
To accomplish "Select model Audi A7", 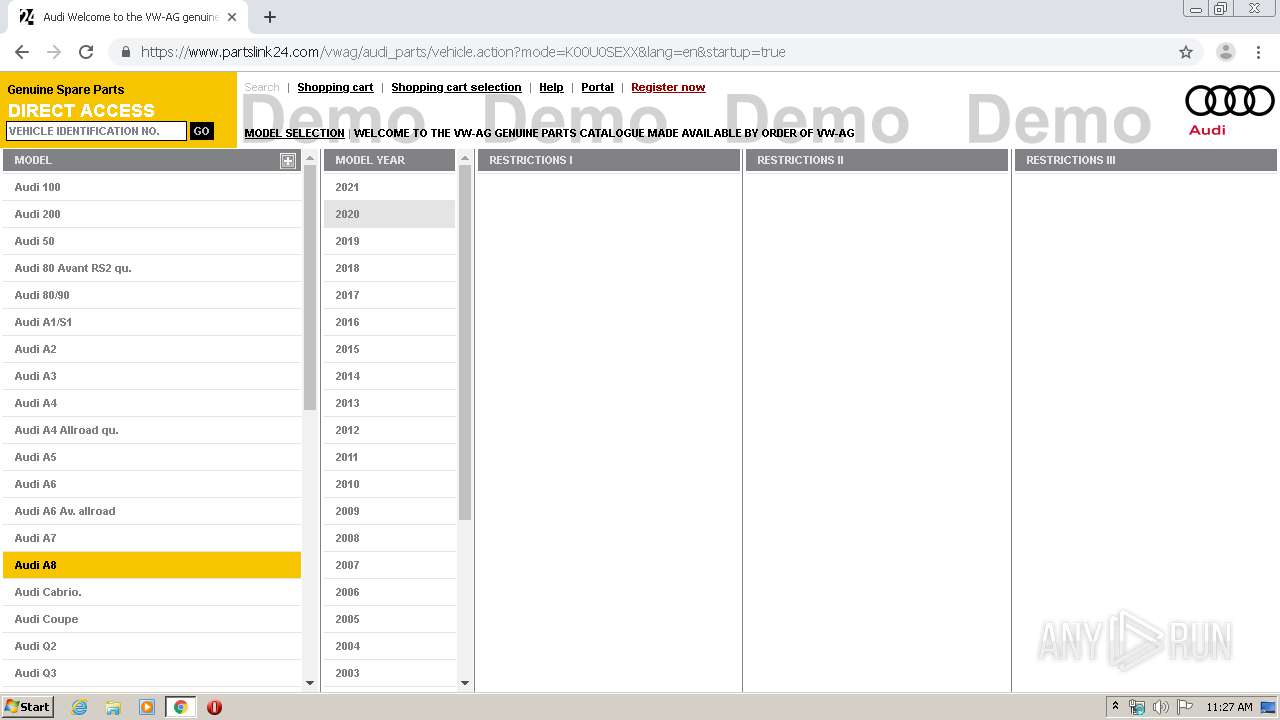I will coord(152,538).
